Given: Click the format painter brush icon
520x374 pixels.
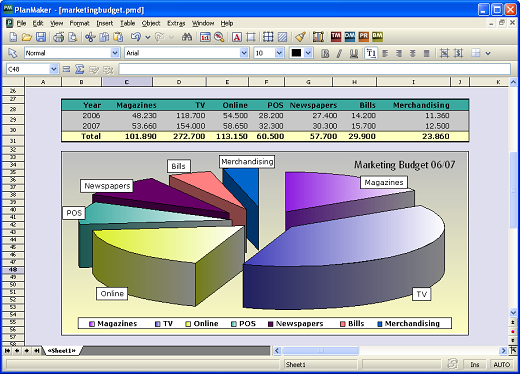Looking at the screenshot, I should 300,37.
